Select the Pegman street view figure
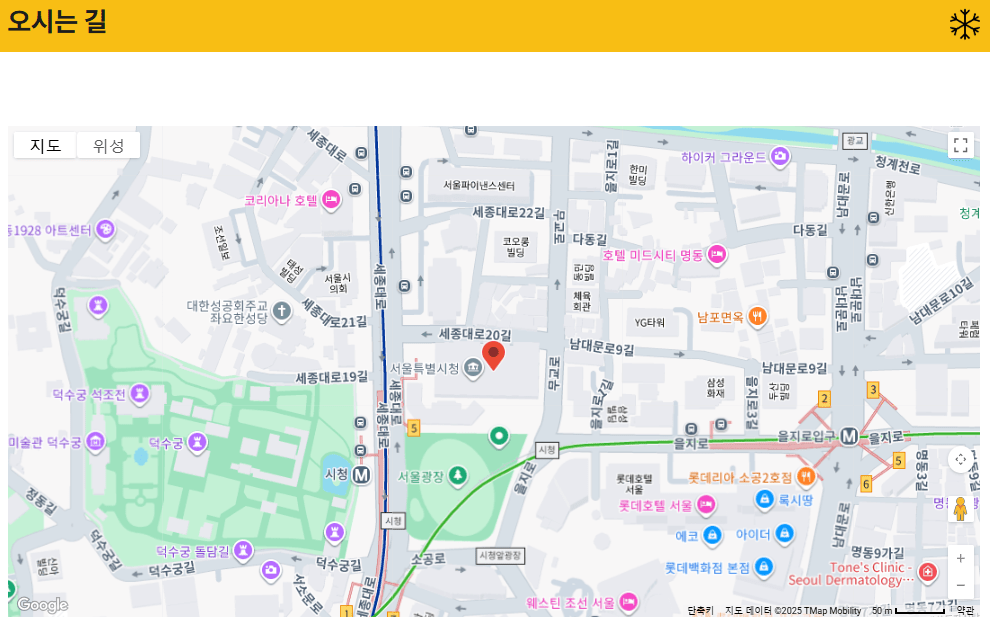 960,510
